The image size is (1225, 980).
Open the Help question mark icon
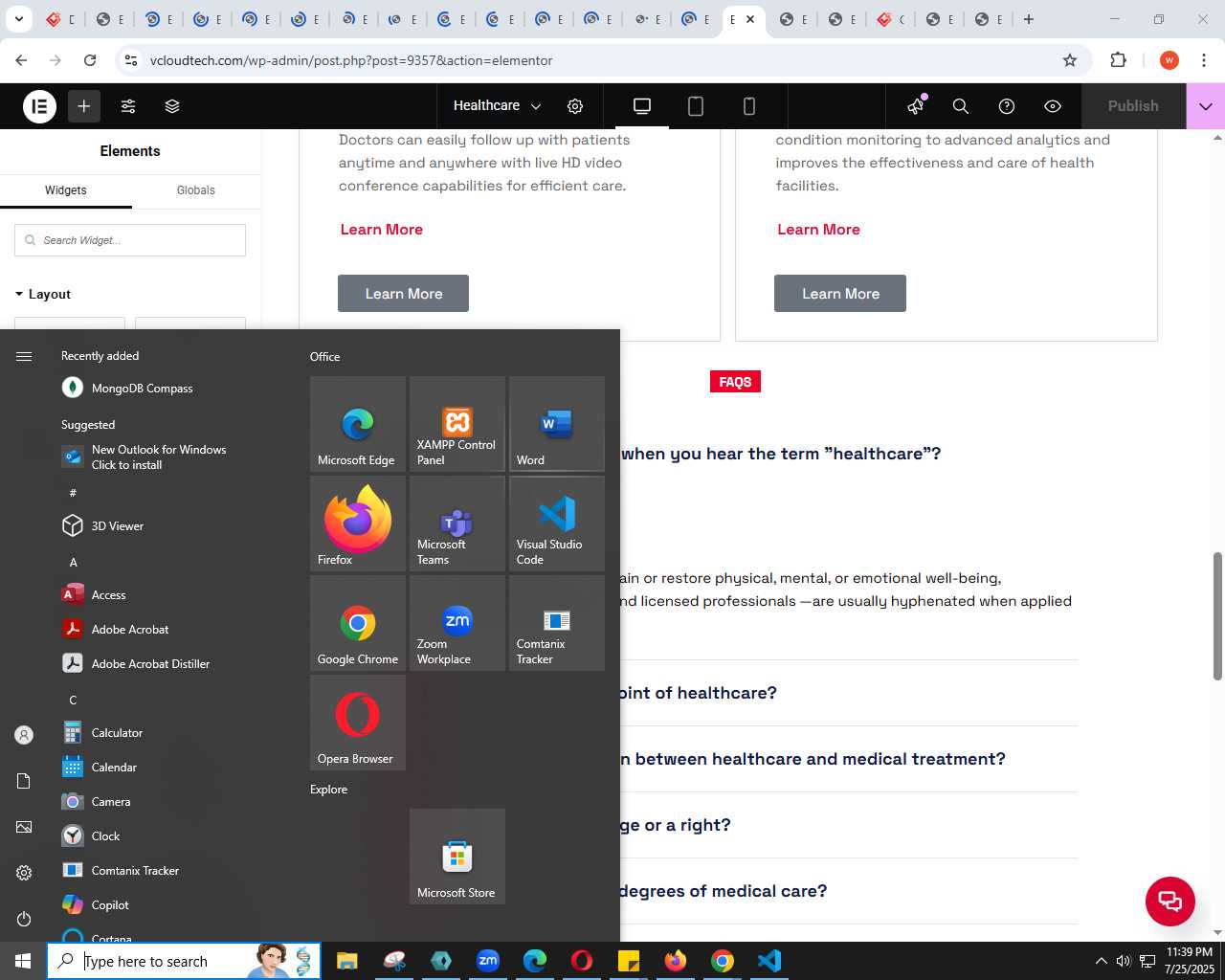point(1007,106)
